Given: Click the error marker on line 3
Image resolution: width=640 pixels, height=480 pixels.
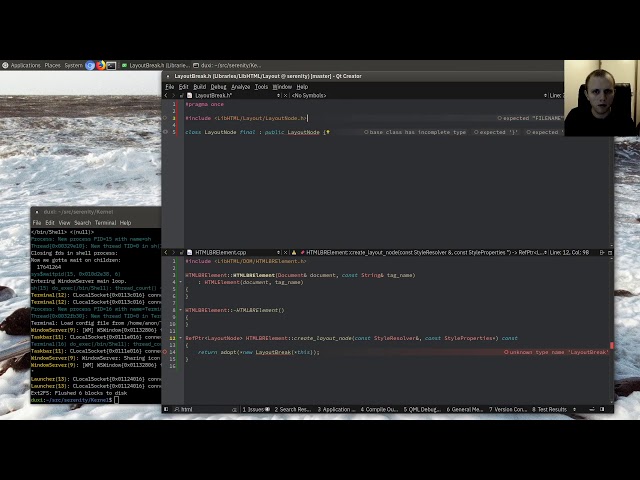Looking at the screenshot, I should point(165,118).
